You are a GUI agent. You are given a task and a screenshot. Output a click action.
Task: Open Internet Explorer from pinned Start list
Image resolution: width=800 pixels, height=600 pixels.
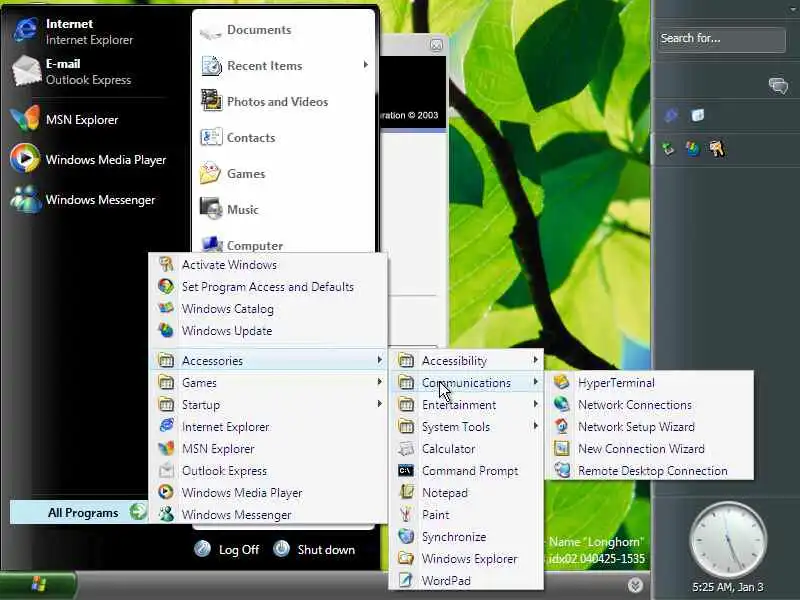click(x=74, y=31)
